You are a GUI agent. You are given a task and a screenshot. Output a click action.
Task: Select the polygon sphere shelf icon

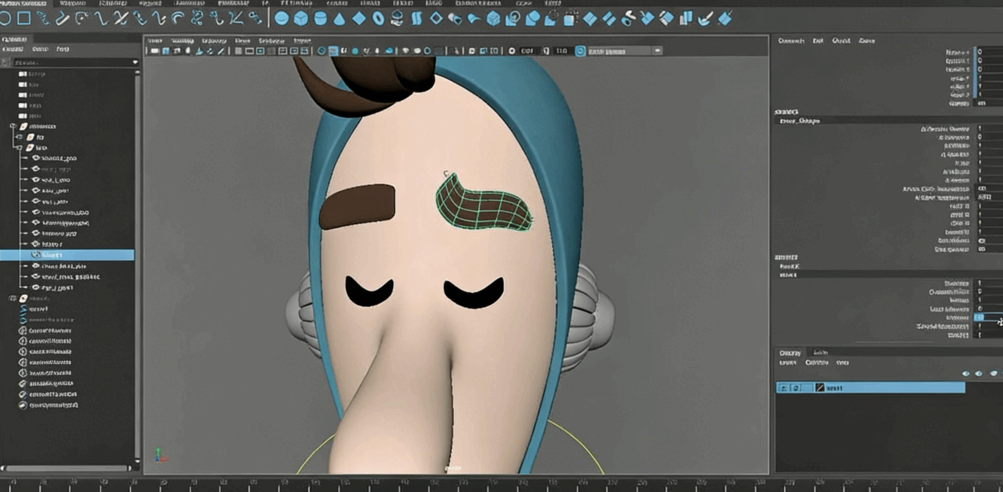282,18
